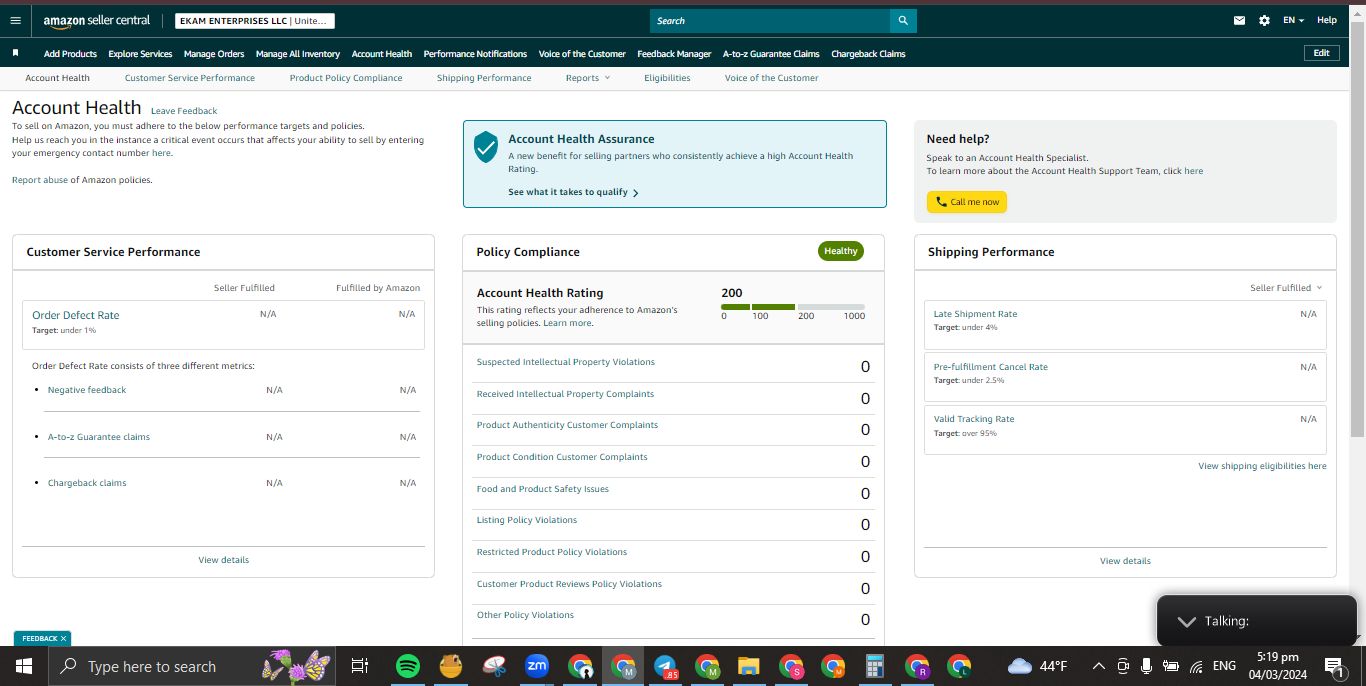
Task: Click the search magnifier button
Action: tap(903, 21)
